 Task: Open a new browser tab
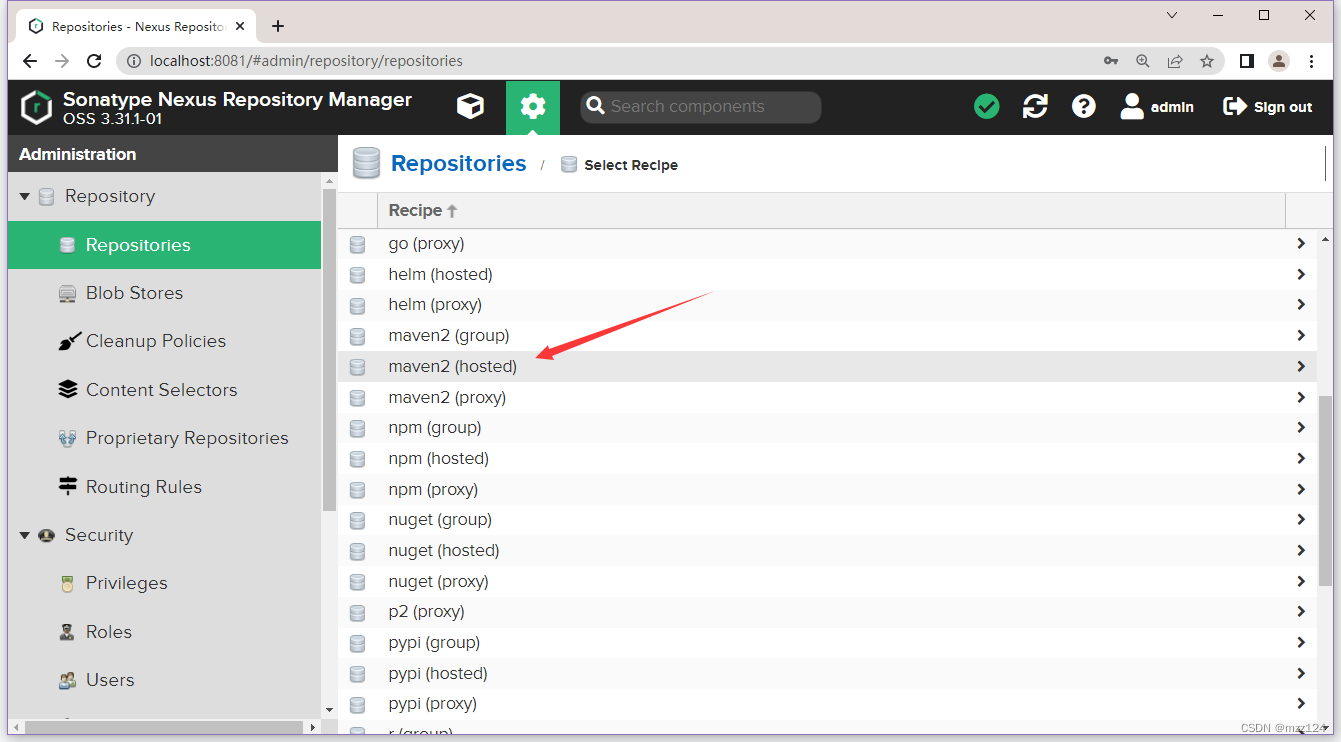[278, 26]
